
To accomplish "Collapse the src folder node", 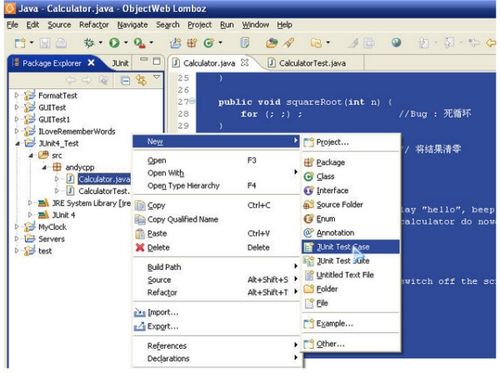I will click(x=31, y=156).
